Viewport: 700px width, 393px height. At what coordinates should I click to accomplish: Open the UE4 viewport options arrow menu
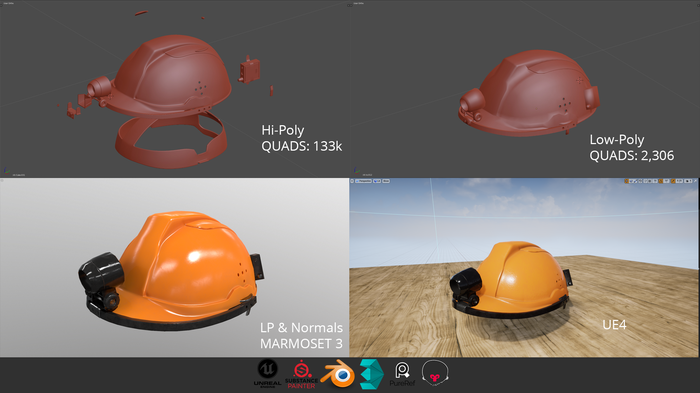[x=352, y=181]
